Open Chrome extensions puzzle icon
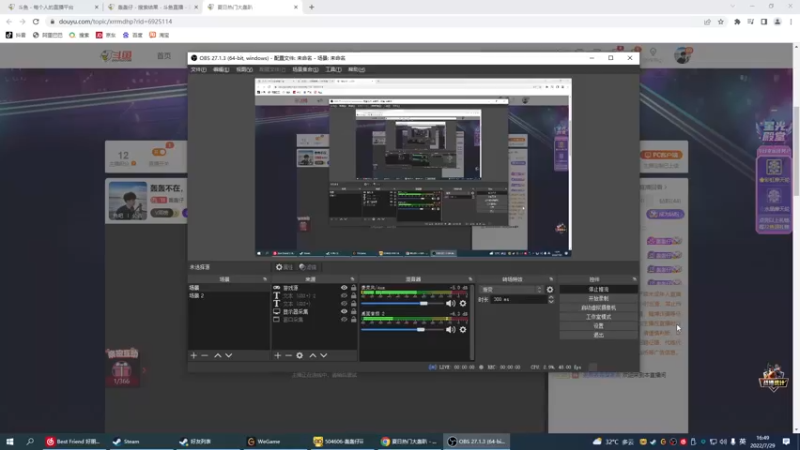Screen dimensions: 800x450 737,21
